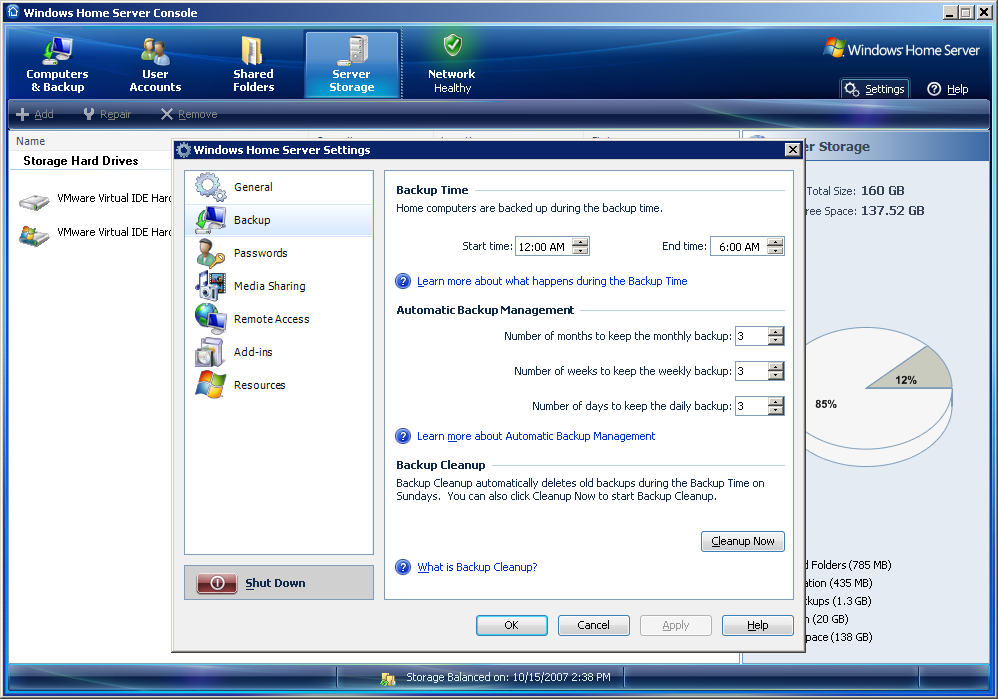Image resolution: width=998 pixels, height=699 pixels.
Task: Click the Help button in settings dialog
Action: click(x=757, y=625)
